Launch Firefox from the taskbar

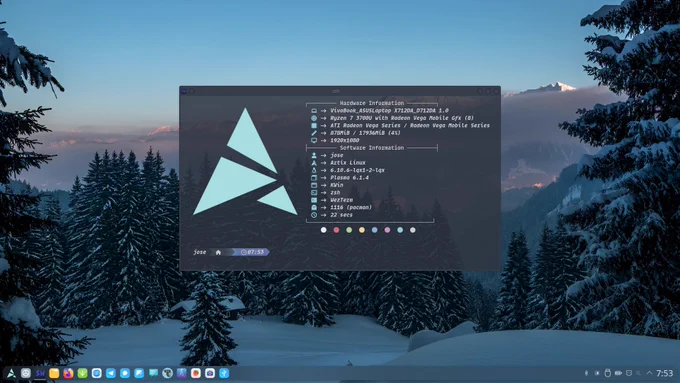click(68, 373)
